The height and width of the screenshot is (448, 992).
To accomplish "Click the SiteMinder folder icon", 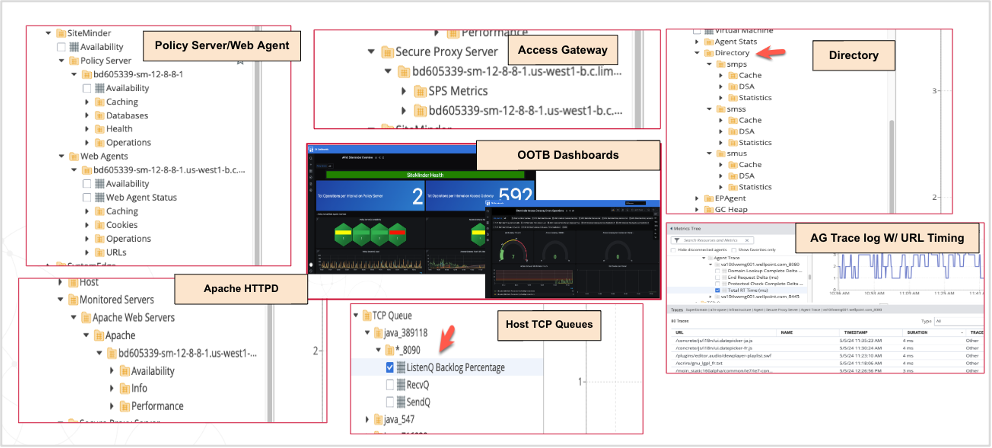I will coord(59,33).
